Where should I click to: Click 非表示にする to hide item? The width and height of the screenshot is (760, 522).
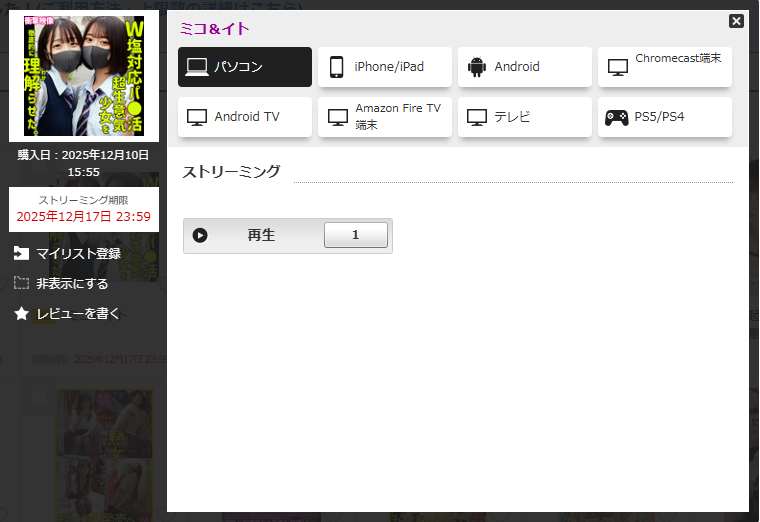(x=72, y=283)
